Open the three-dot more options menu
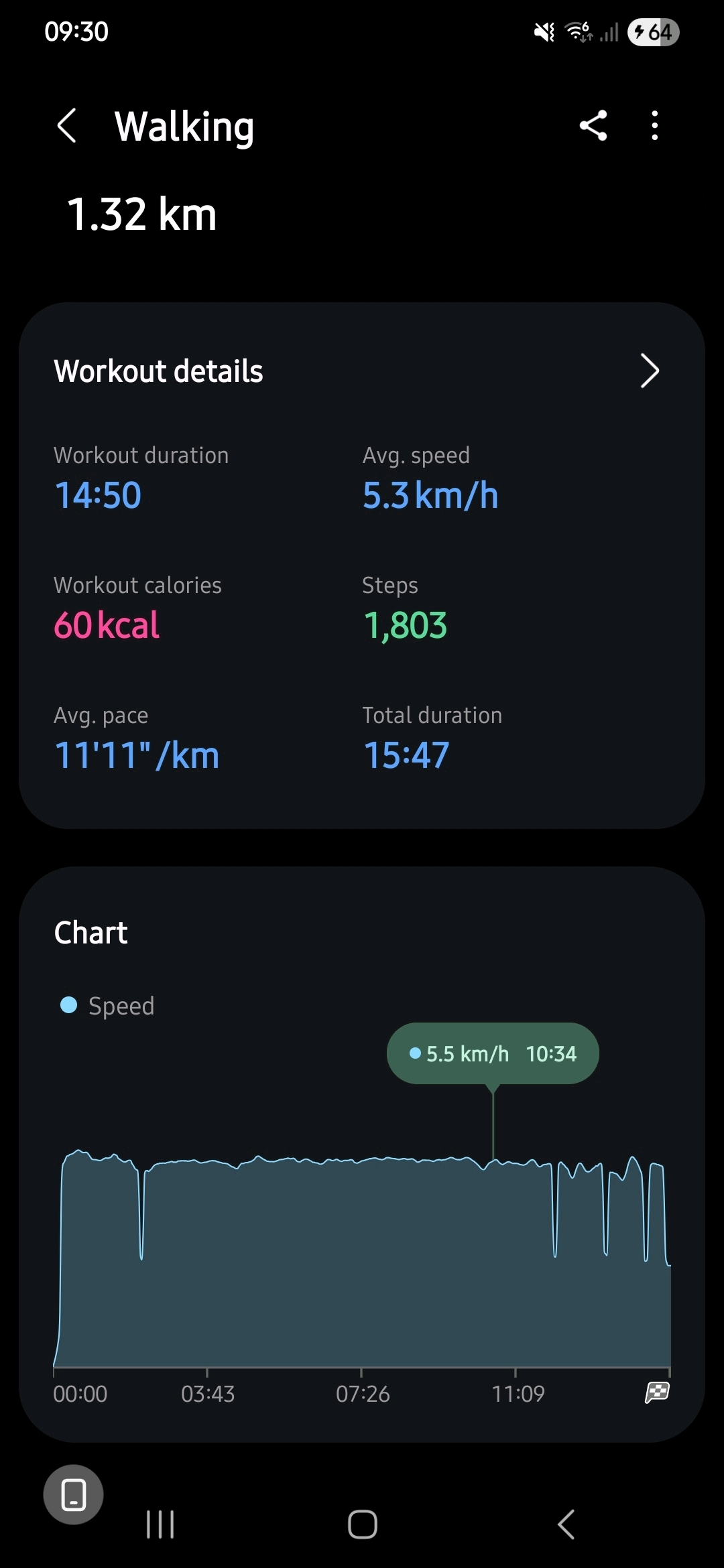The height and width of the screenshot is (1568, 724). (654, 125)
